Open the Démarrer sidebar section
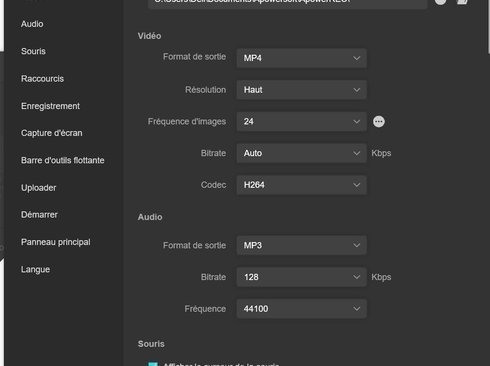This screenshot has height=366, width=490. tap(39, 215)
